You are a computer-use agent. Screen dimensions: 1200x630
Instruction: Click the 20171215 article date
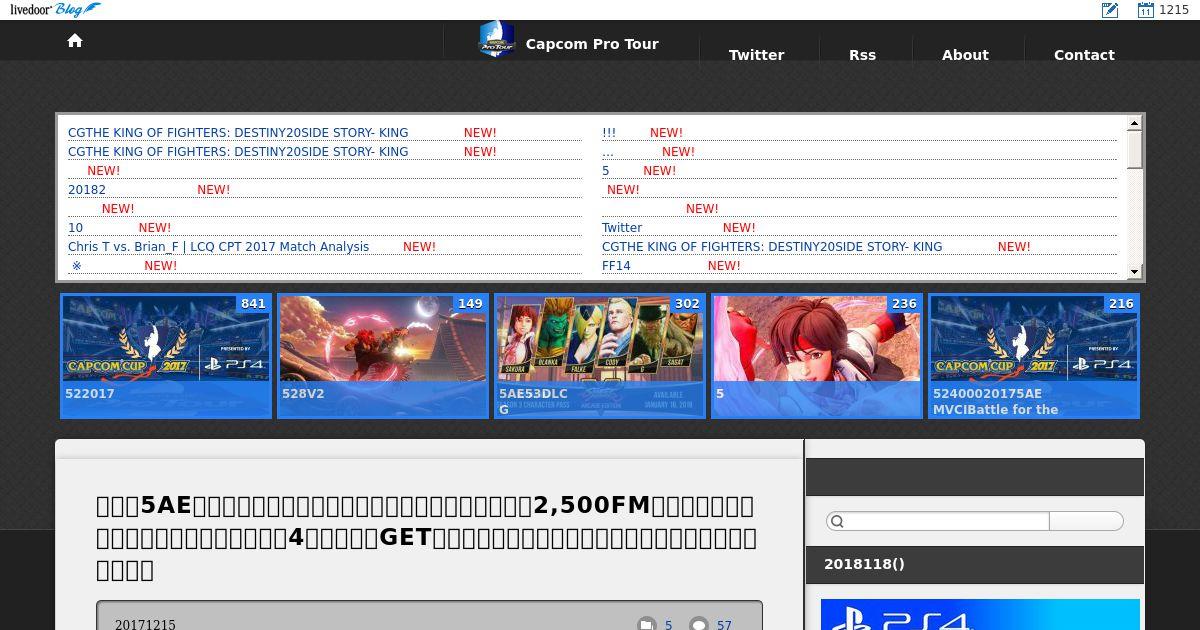[145, 625]
